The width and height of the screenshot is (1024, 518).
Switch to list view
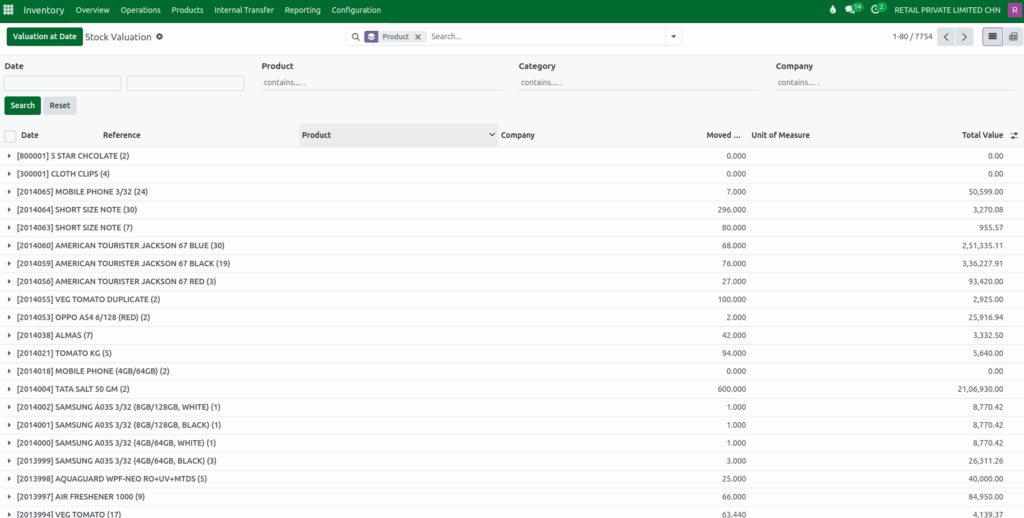tap(993, 37)
